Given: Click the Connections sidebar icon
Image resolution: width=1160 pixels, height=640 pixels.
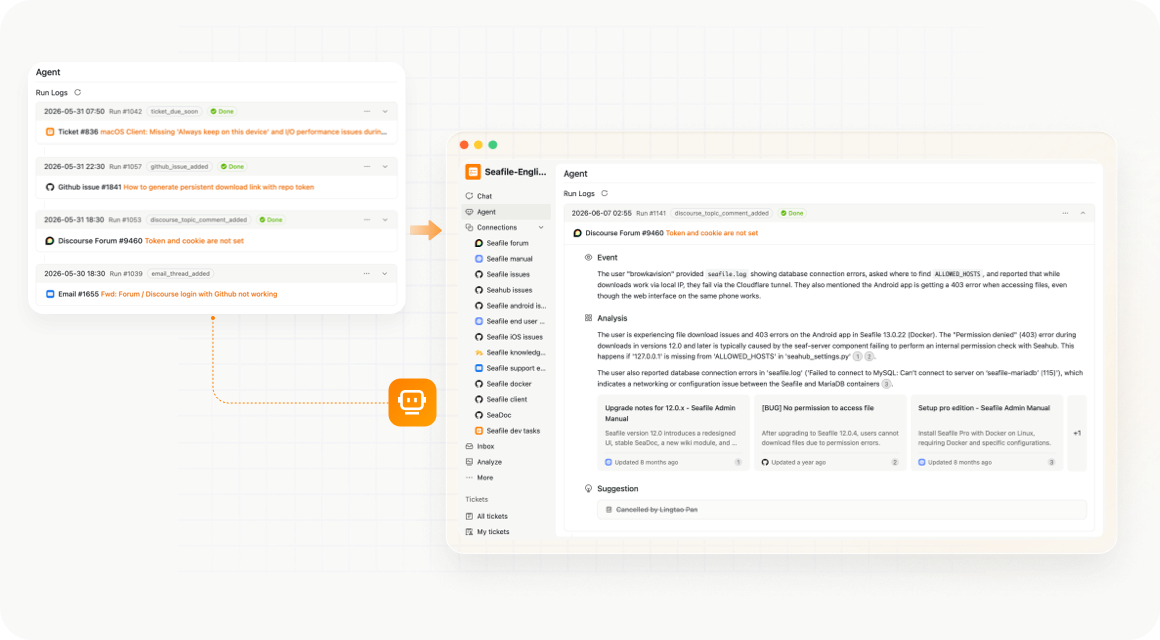Looking at the screenshot, I should pos(469,227).
